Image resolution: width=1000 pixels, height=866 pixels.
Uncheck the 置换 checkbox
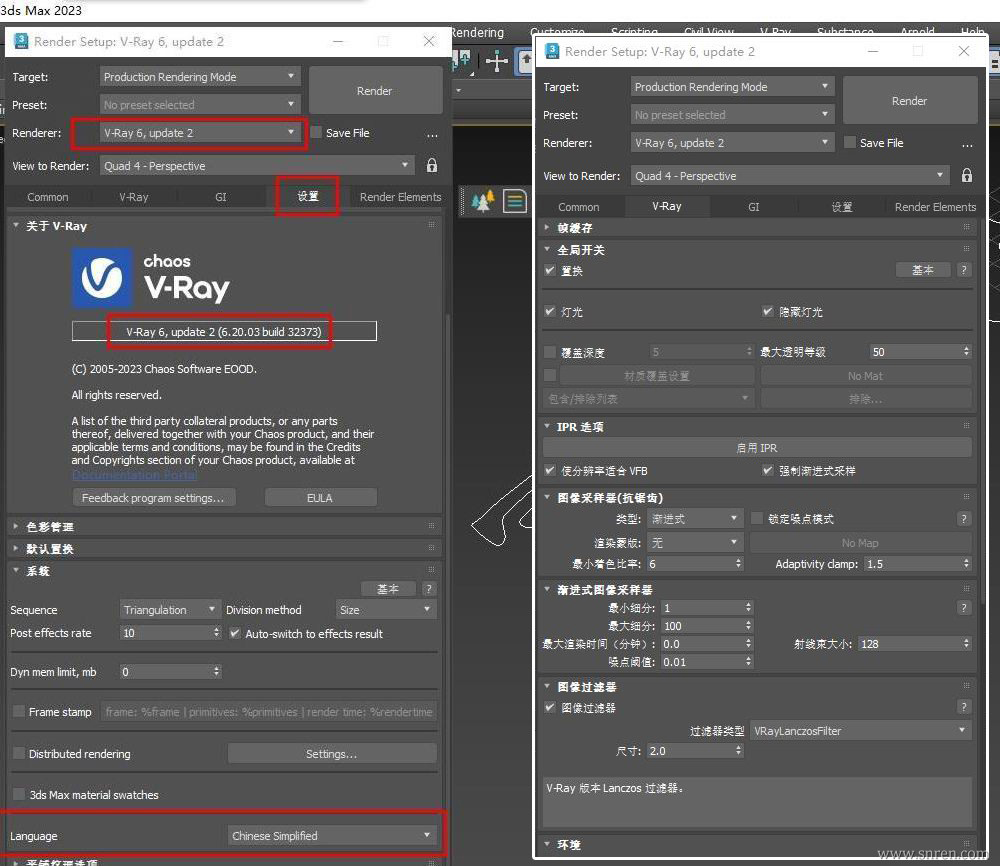pos(550,270)
